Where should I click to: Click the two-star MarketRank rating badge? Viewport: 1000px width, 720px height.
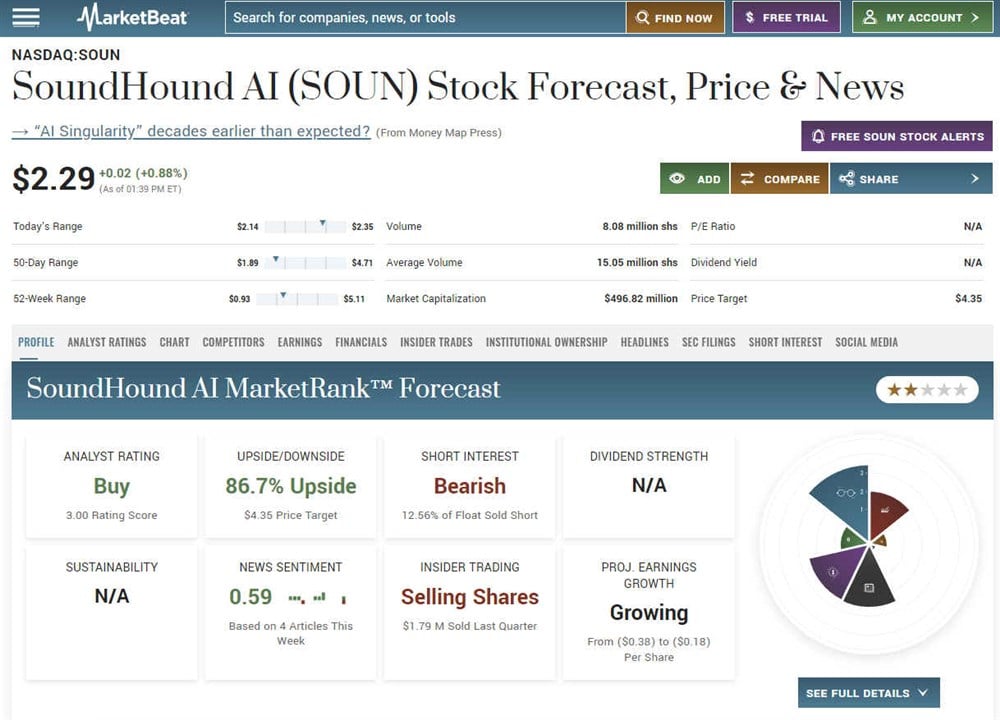927,390
